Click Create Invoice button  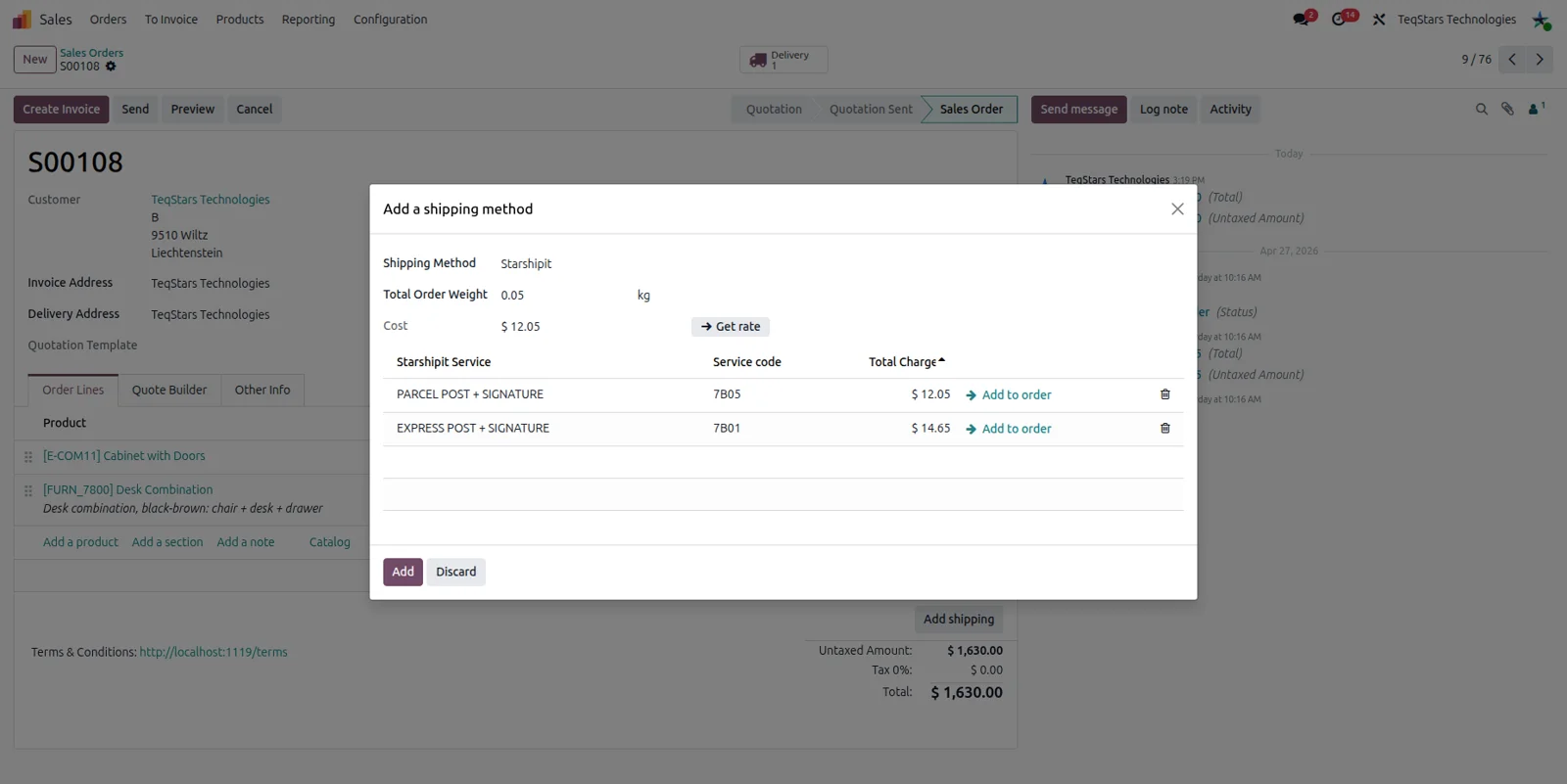tap(61, 110)
